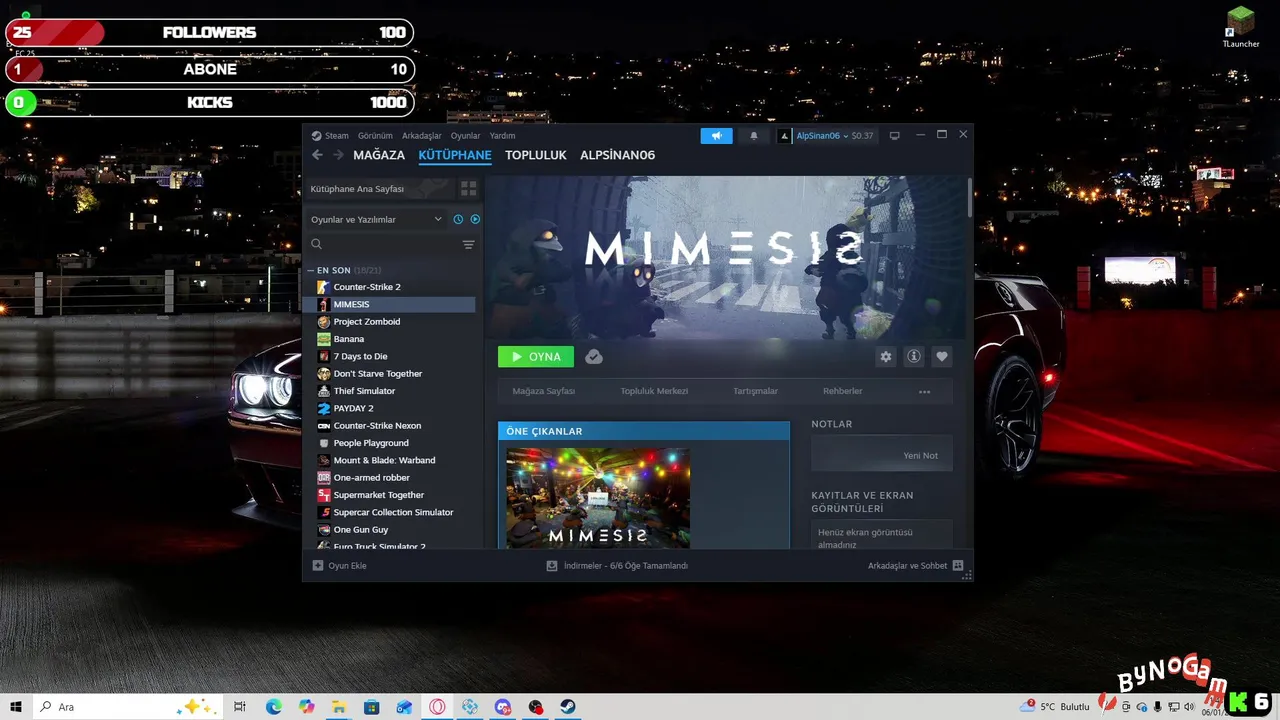Select People Playground

tap(390, 443)
